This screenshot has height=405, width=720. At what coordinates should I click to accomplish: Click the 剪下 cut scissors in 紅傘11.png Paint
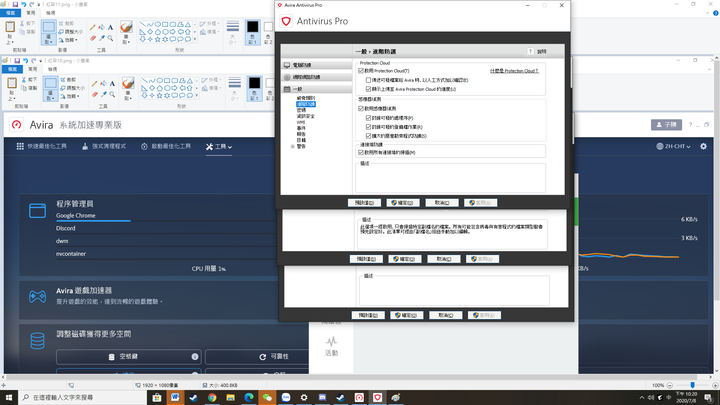[28, 23]
